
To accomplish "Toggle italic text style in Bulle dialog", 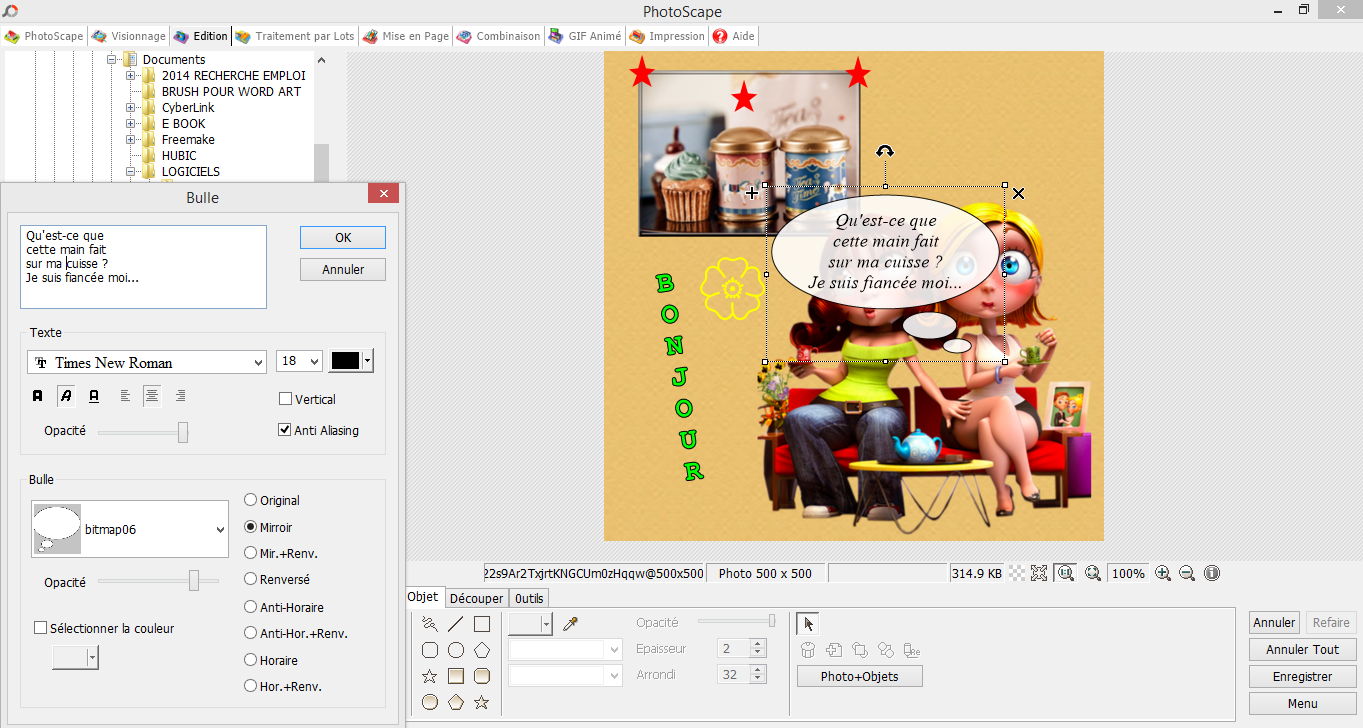I will coord(66,396).
